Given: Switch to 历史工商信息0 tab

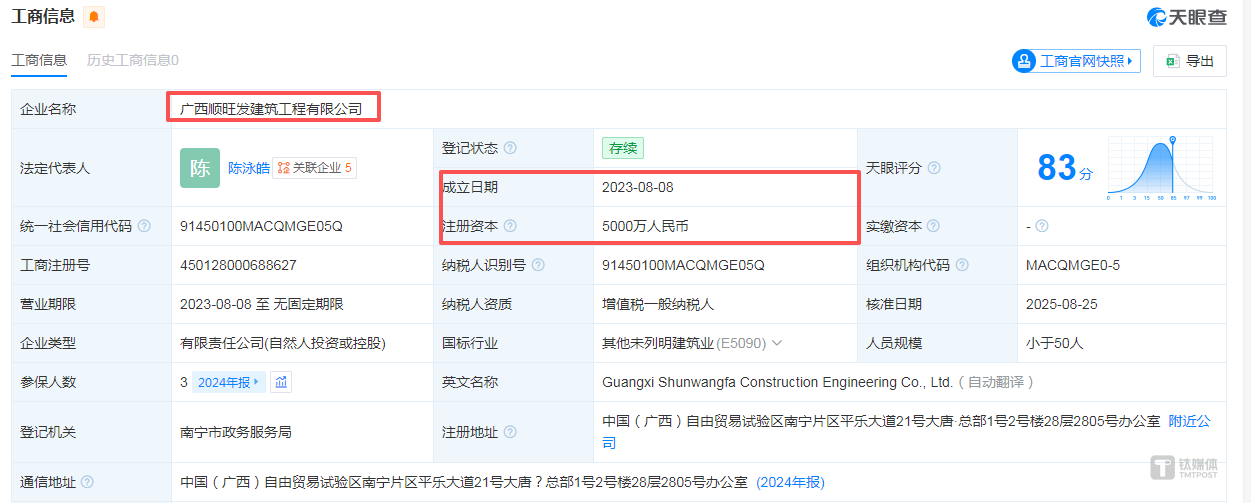Looking at the screenshot, I should 133,60.
